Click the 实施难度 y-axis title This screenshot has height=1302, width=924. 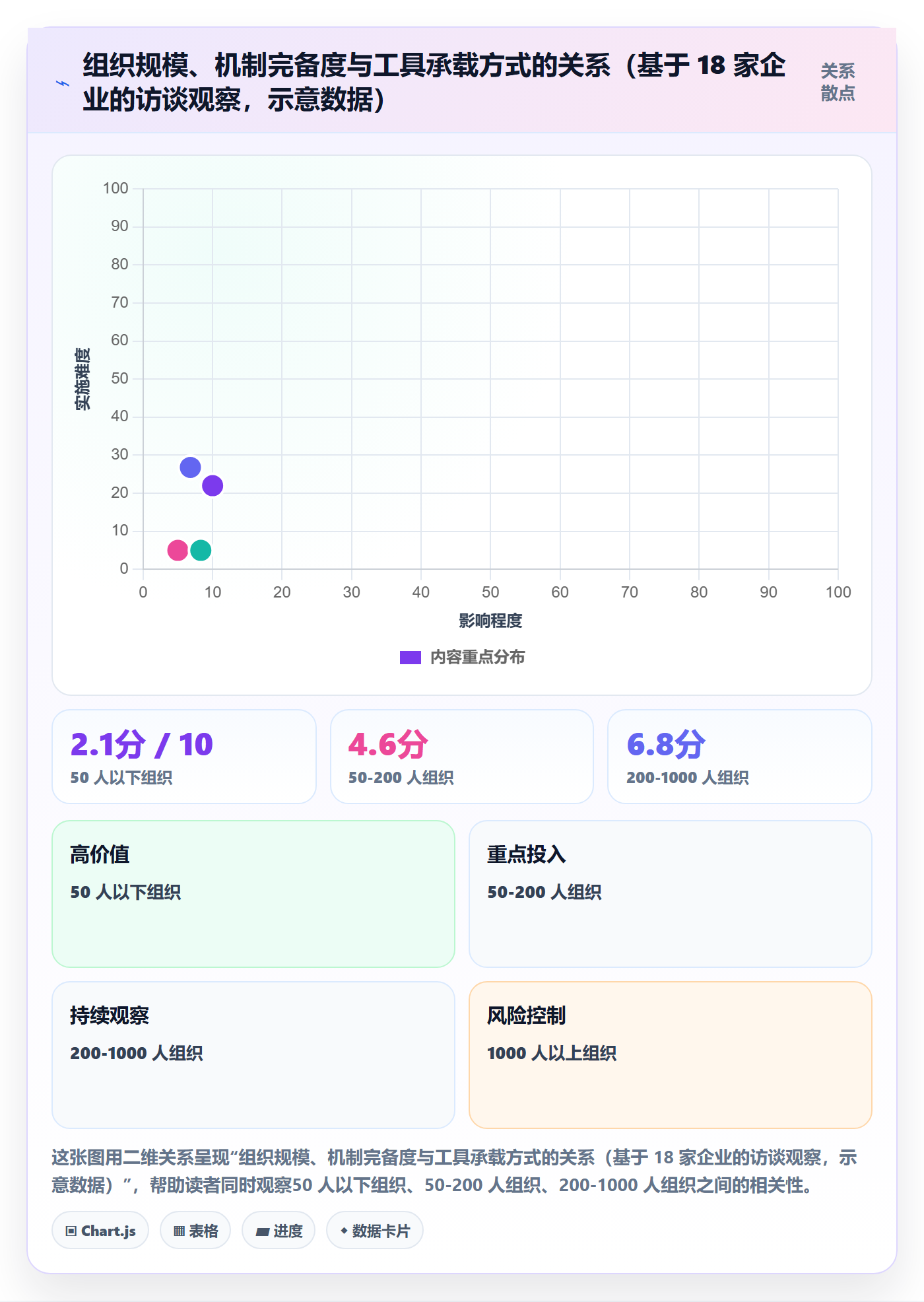pyautogui.click(x=82, y=379)
